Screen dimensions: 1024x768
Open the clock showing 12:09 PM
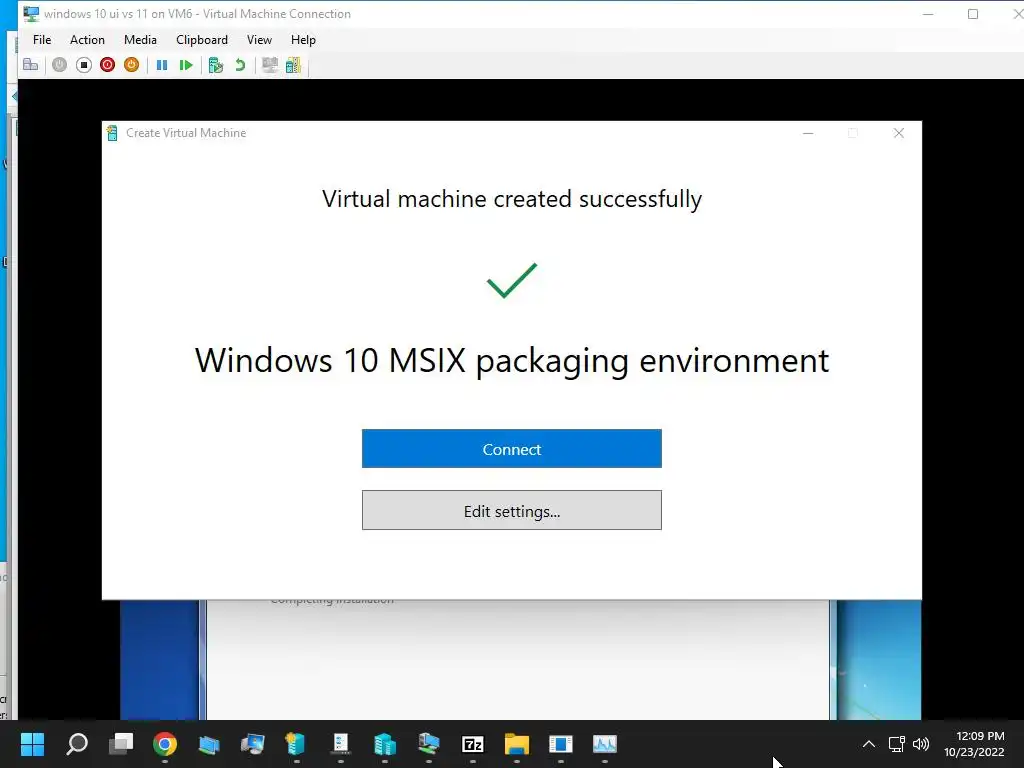[x=974, y=744]
